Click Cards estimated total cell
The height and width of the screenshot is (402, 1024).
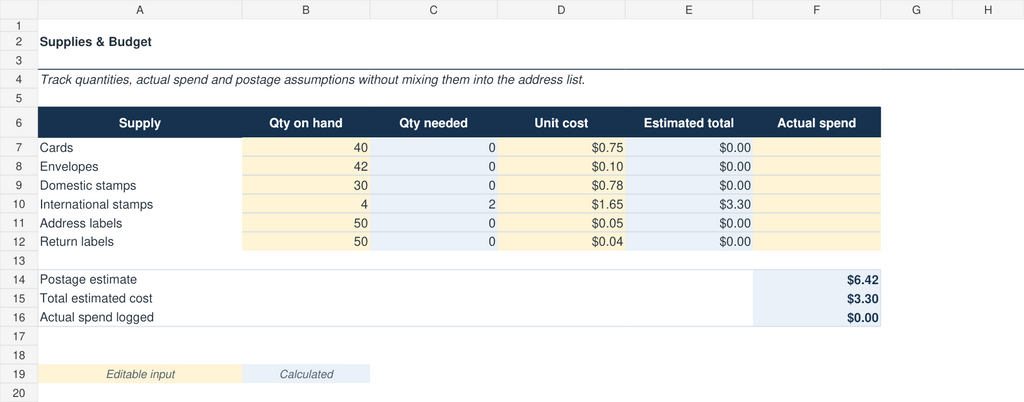[x=689, y=147]
